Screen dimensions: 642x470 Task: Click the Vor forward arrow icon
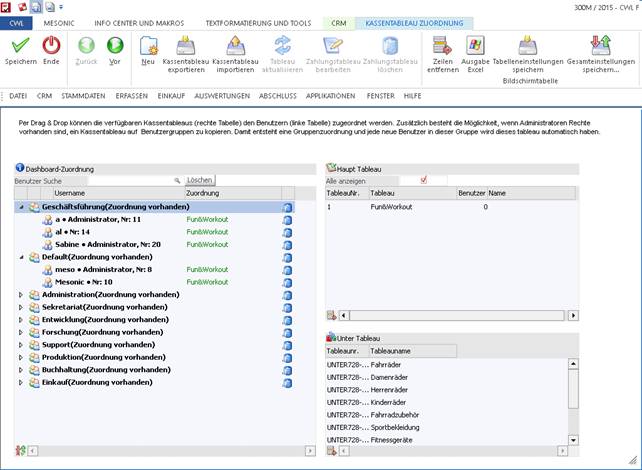(x=115, y=46)
